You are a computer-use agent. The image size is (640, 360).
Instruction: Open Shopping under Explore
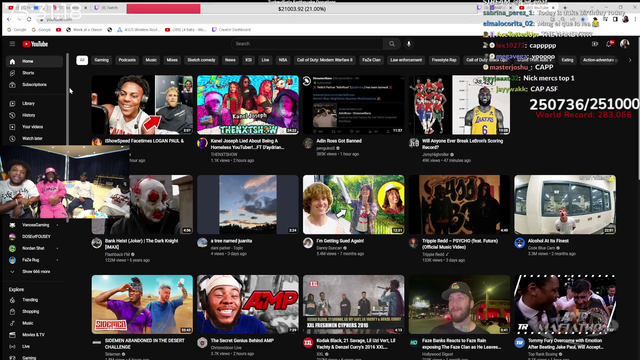point(34,311)
